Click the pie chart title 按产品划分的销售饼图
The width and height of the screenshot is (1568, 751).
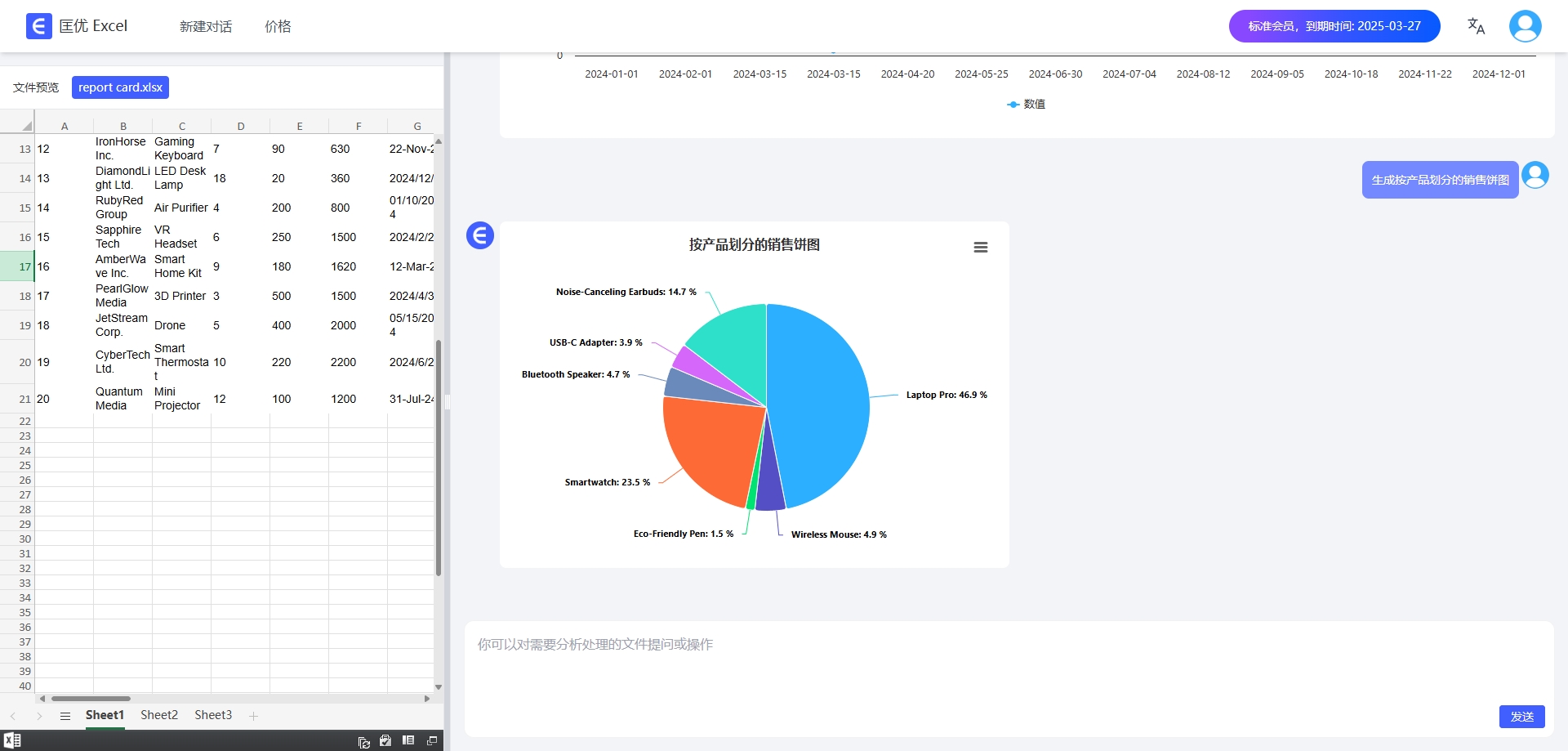(755, 244)
